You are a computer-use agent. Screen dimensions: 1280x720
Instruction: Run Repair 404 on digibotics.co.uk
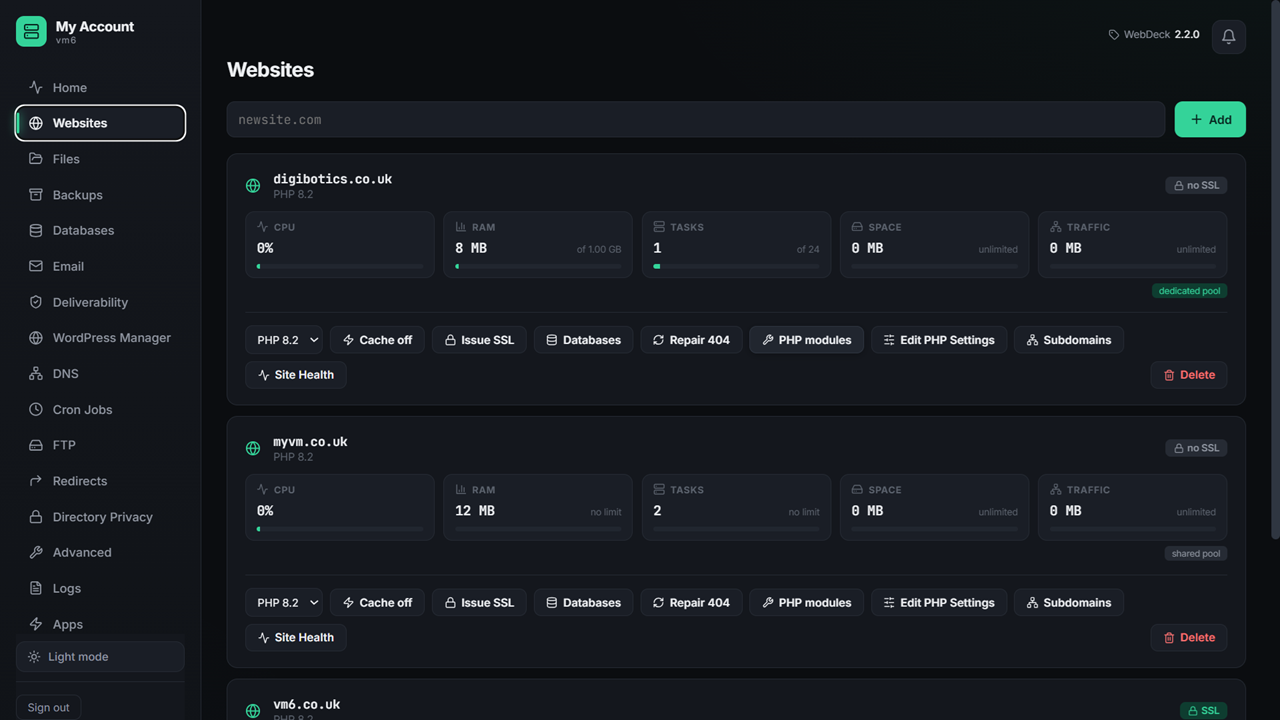pos(691,340)
